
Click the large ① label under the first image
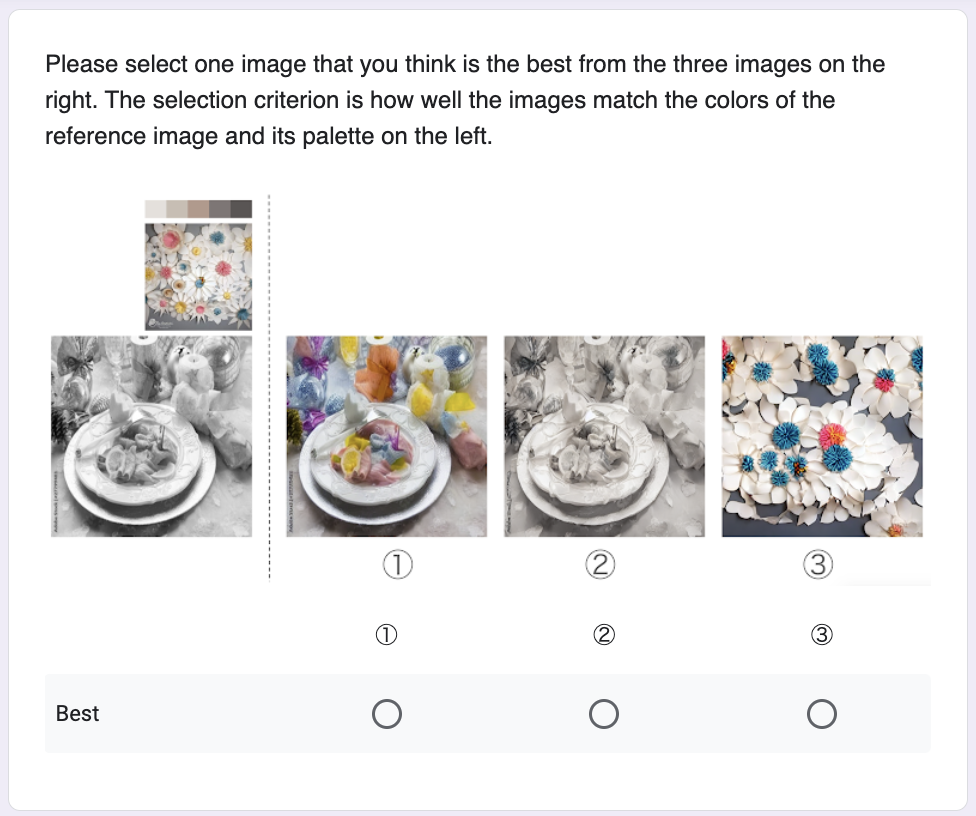398,566
